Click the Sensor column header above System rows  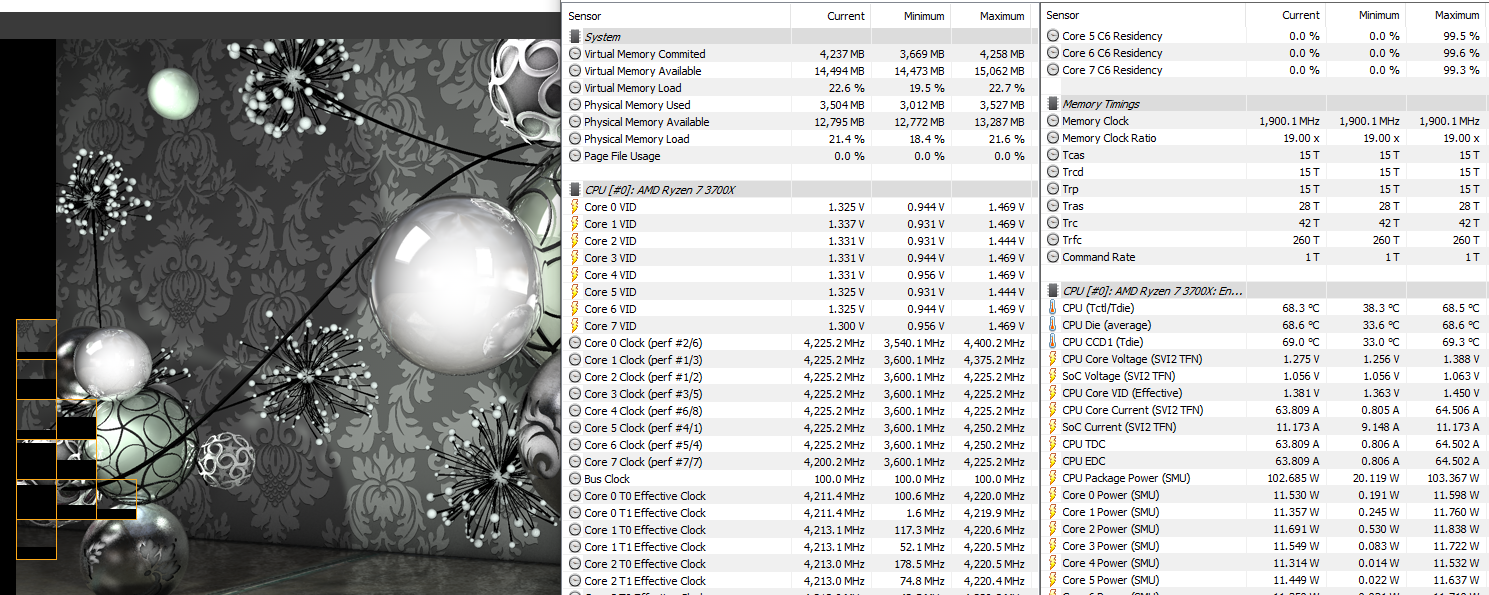(x=677, y=16)
